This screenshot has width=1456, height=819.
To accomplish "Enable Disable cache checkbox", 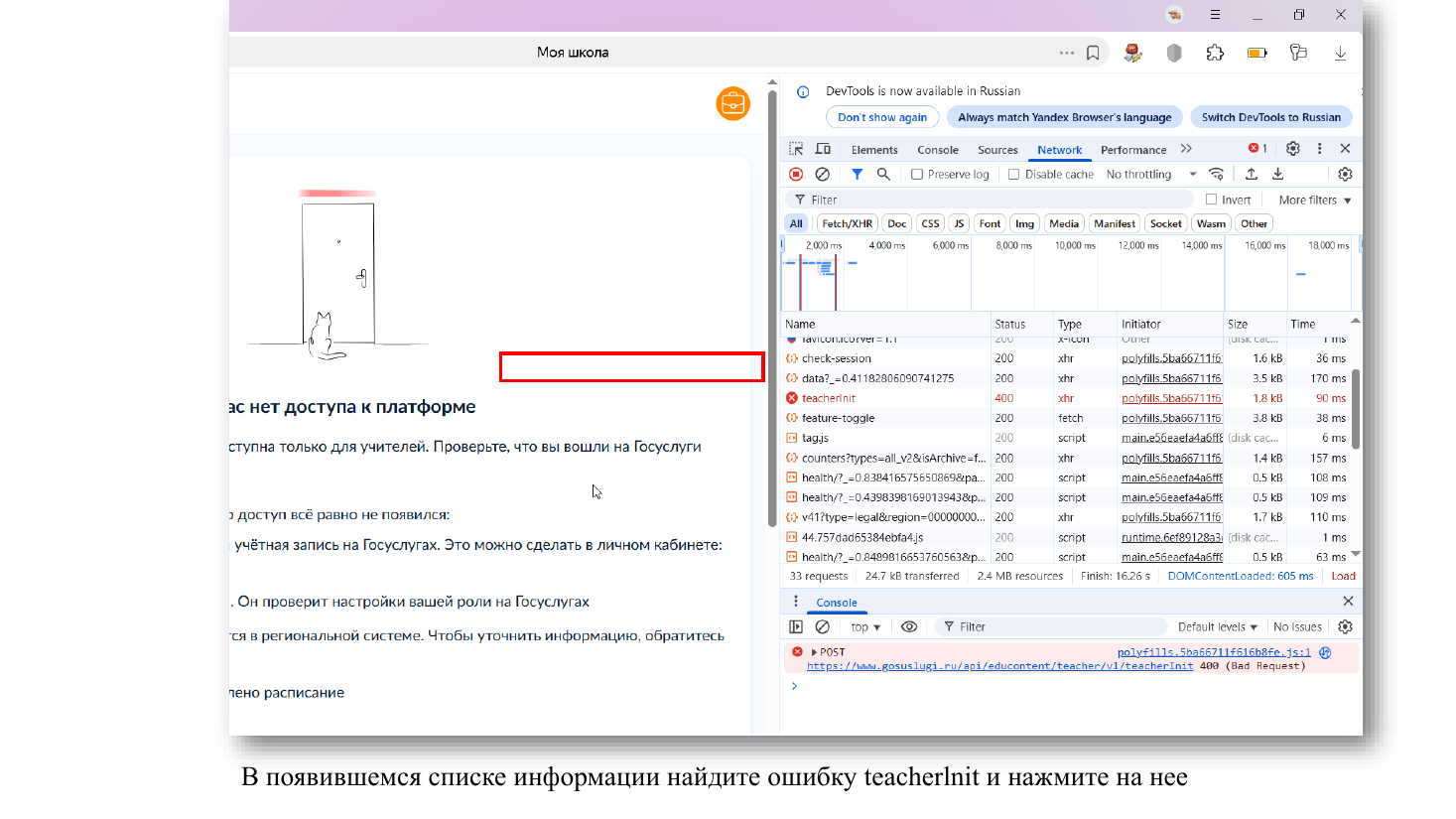I will pyautogui.click(x=1013, y=174).
